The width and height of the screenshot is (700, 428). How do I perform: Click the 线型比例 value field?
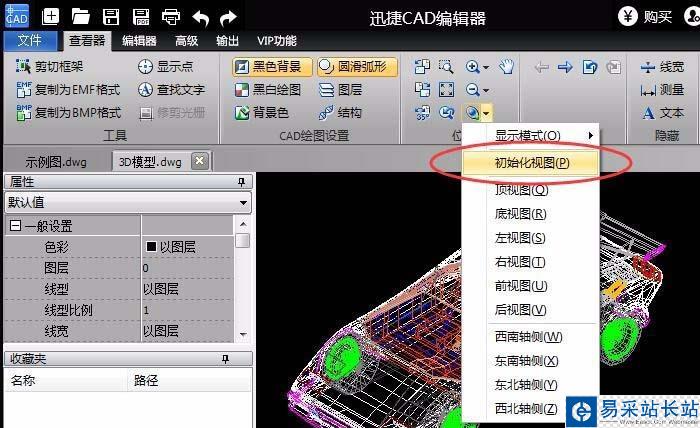[187, 310]
